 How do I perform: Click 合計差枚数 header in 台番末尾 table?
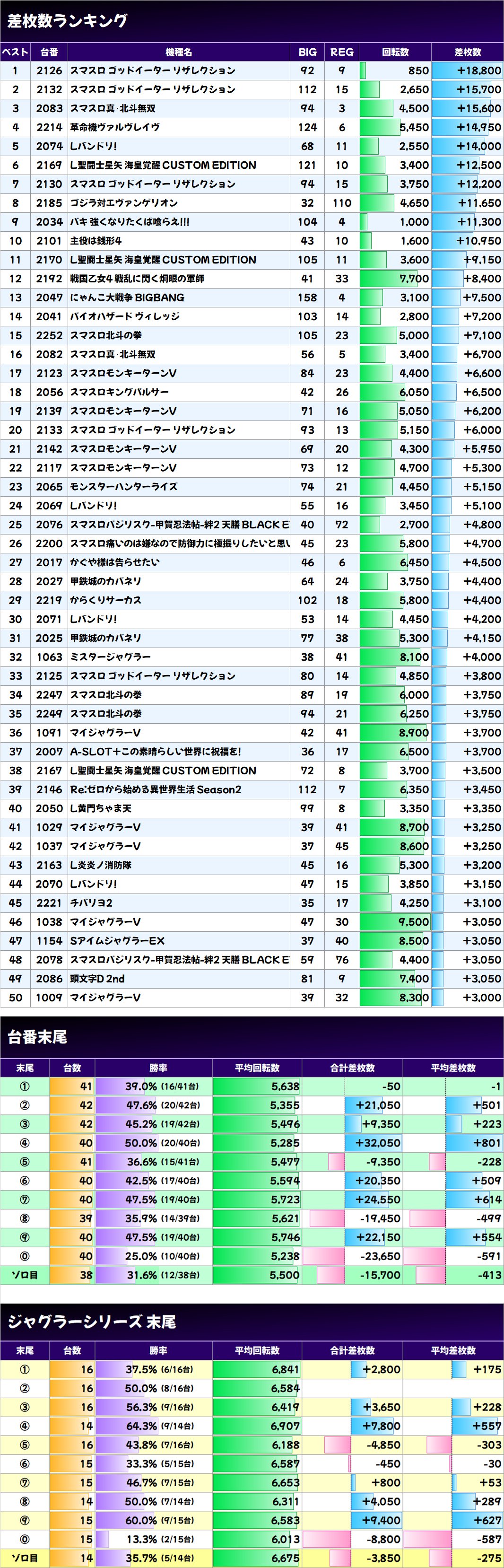pos(352,1068)
